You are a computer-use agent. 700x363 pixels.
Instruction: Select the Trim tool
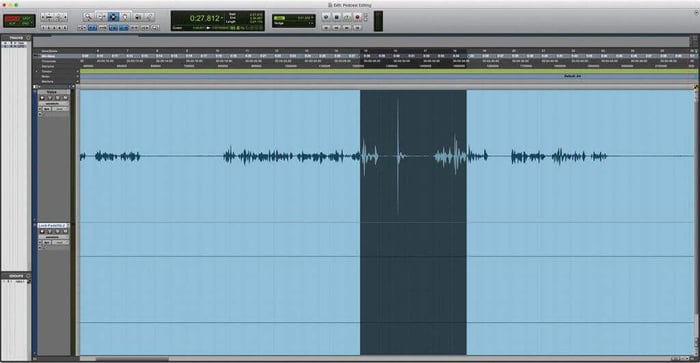(102, 17)
